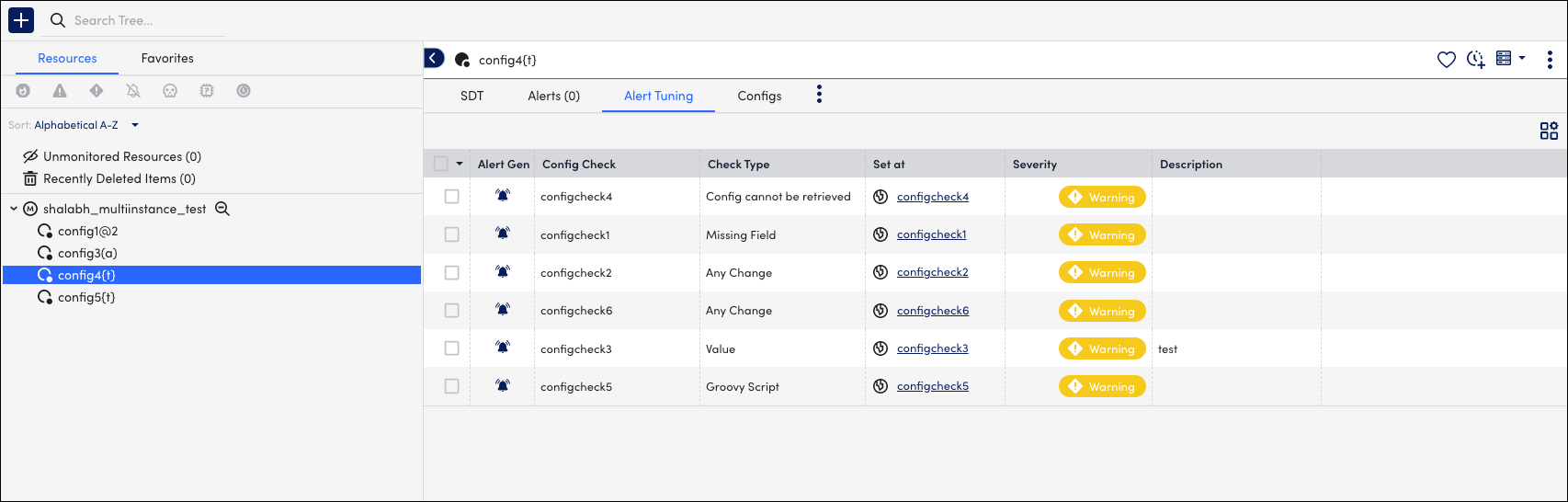The image size is (1568, 502).
Task: Collapse the details panel with back arrow
Action: click(x=434, y=59)
